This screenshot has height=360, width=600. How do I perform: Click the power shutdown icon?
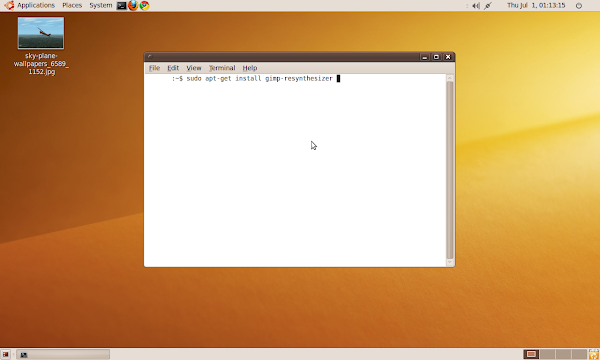coord(579,6)
